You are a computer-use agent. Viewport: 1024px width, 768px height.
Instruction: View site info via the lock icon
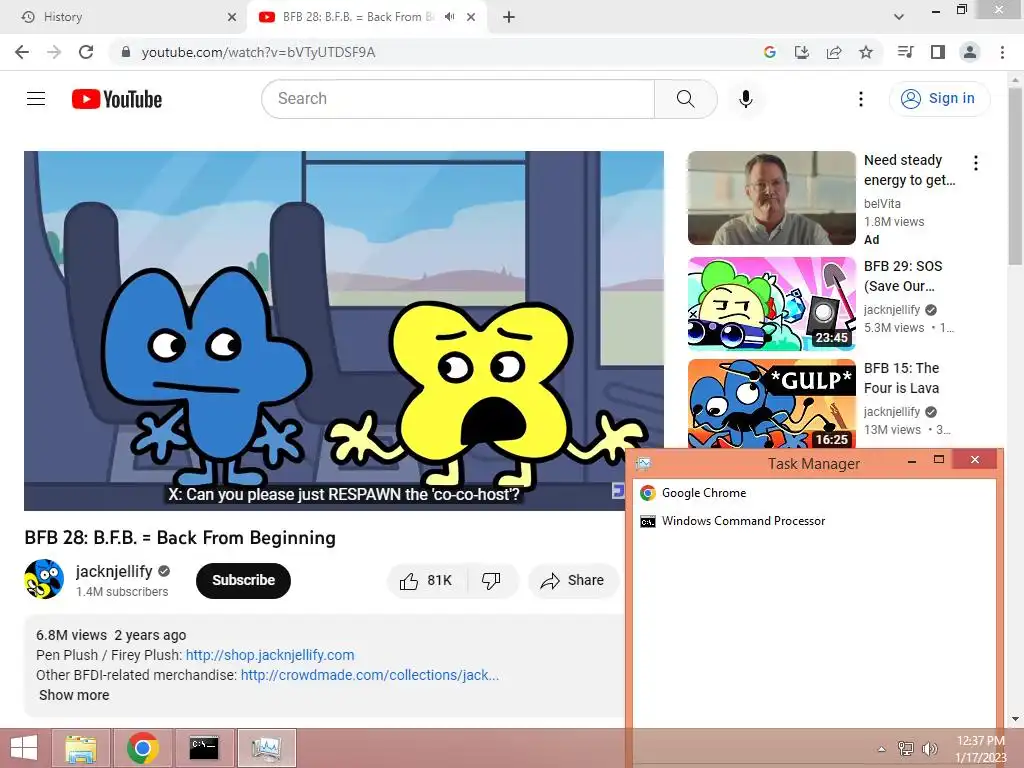126,52
